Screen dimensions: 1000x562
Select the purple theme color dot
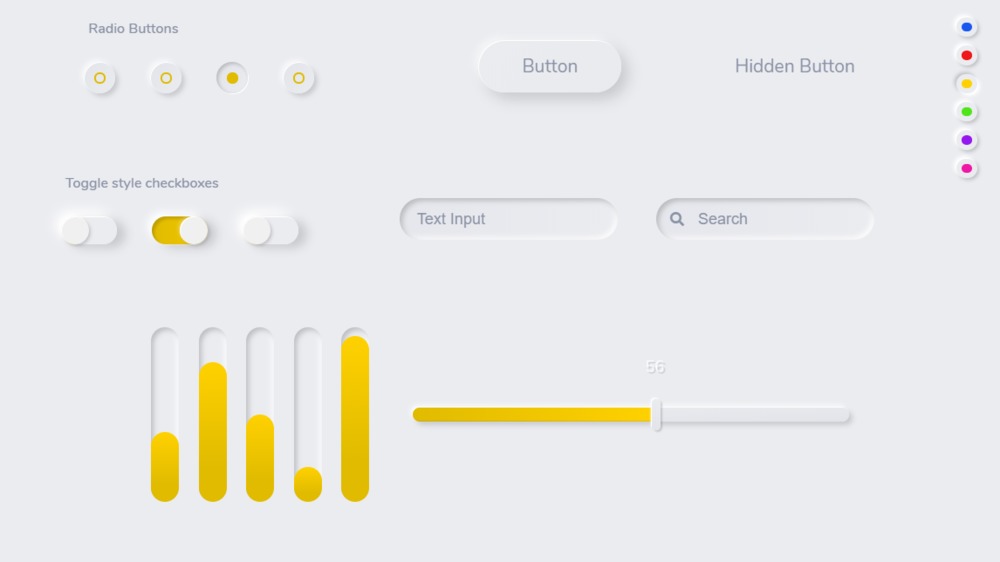point(966,140)
